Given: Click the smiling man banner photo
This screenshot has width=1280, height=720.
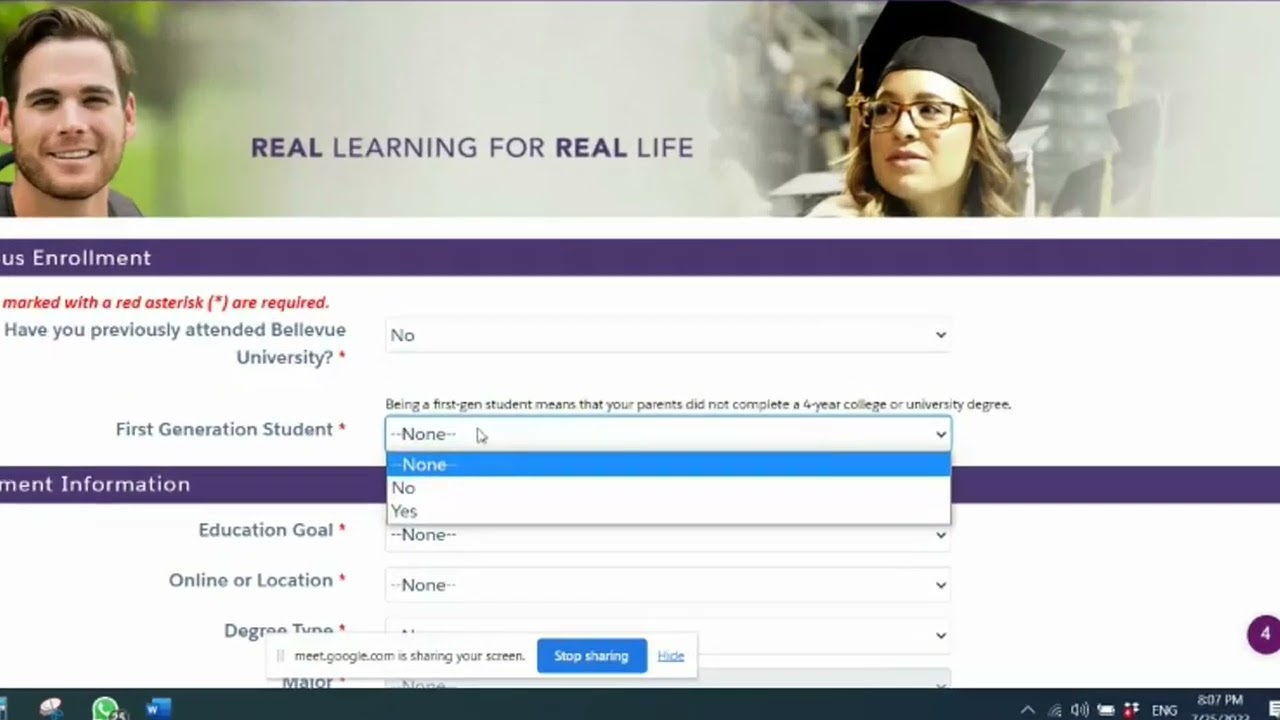Looking at the screenshot, I should (68, 108).
